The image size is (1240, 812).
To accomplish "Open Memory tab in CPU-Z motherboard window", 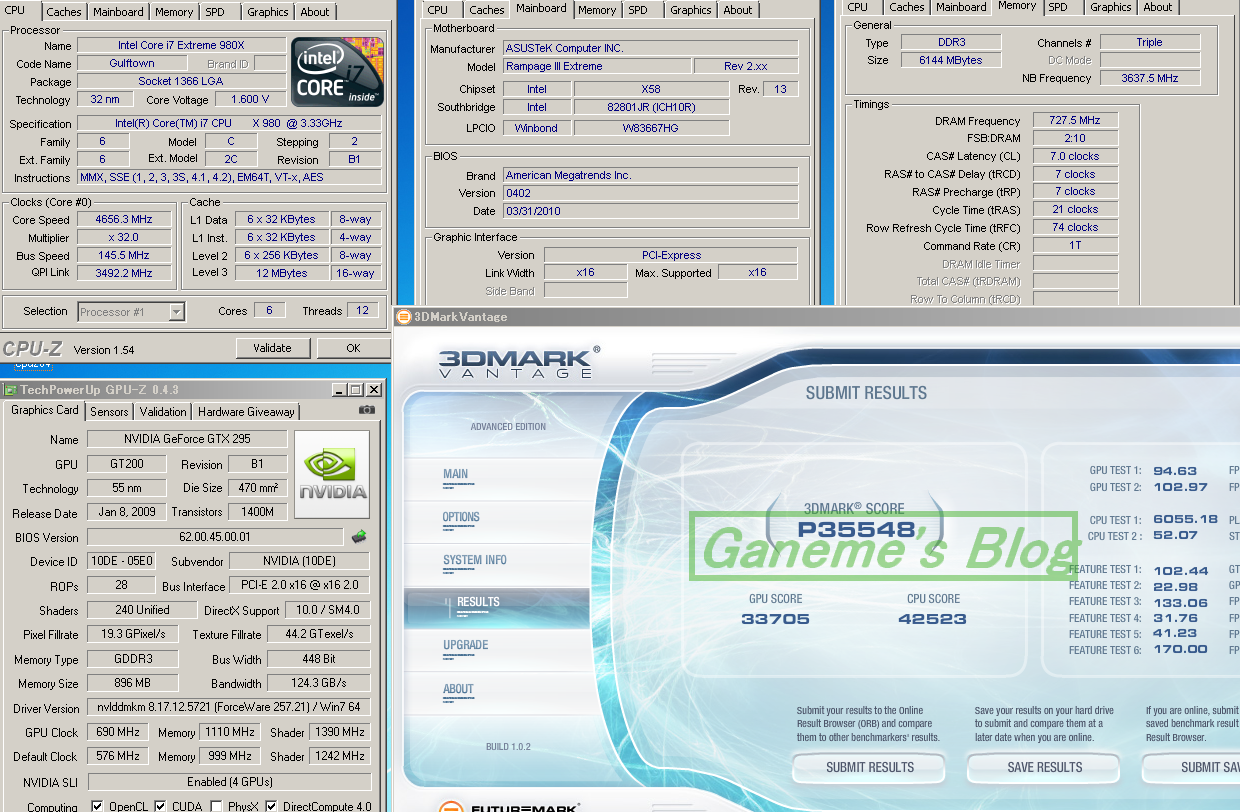I will [597, 10].
